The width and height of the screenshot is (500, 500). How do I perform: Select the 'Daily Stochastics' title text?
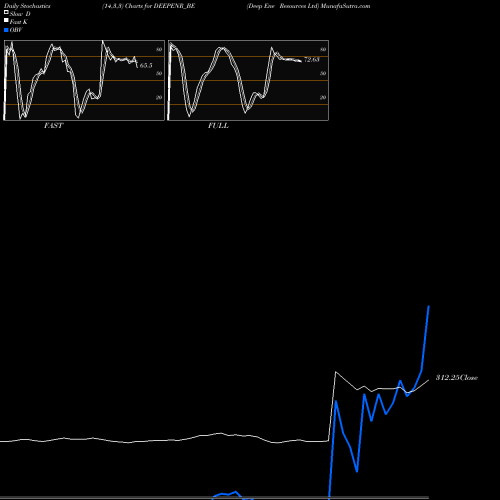27,6
